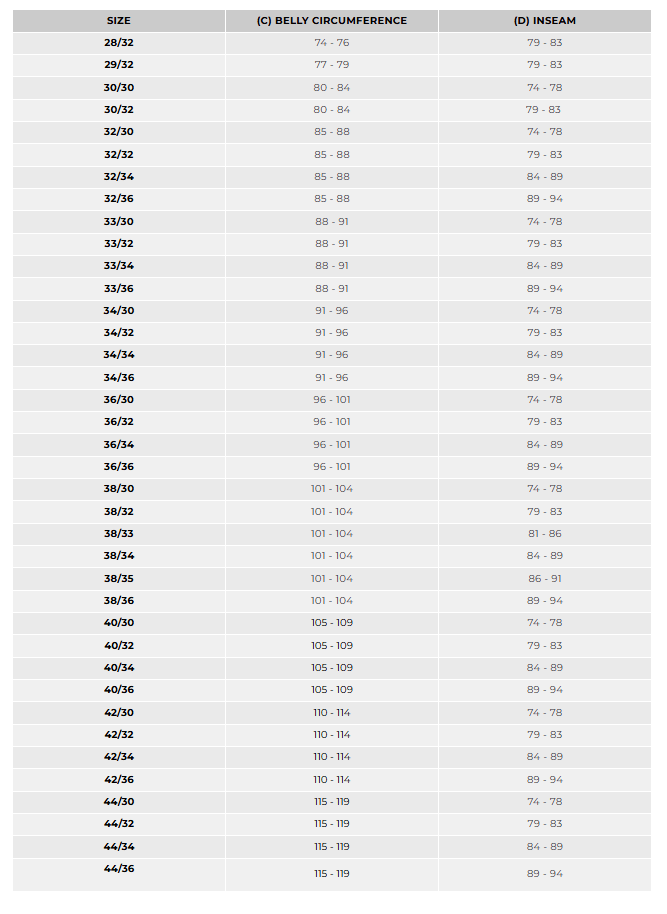
Task: Click the inseam value for size 44/30
Action: (x=545, y=802)
